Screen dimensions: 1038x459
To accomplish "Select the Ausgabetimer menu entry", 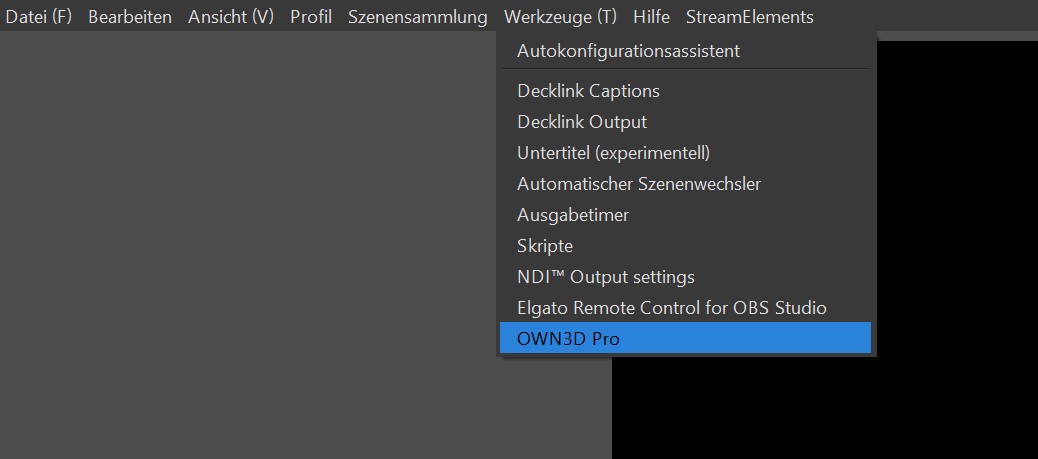I will (x=573, y=215).
